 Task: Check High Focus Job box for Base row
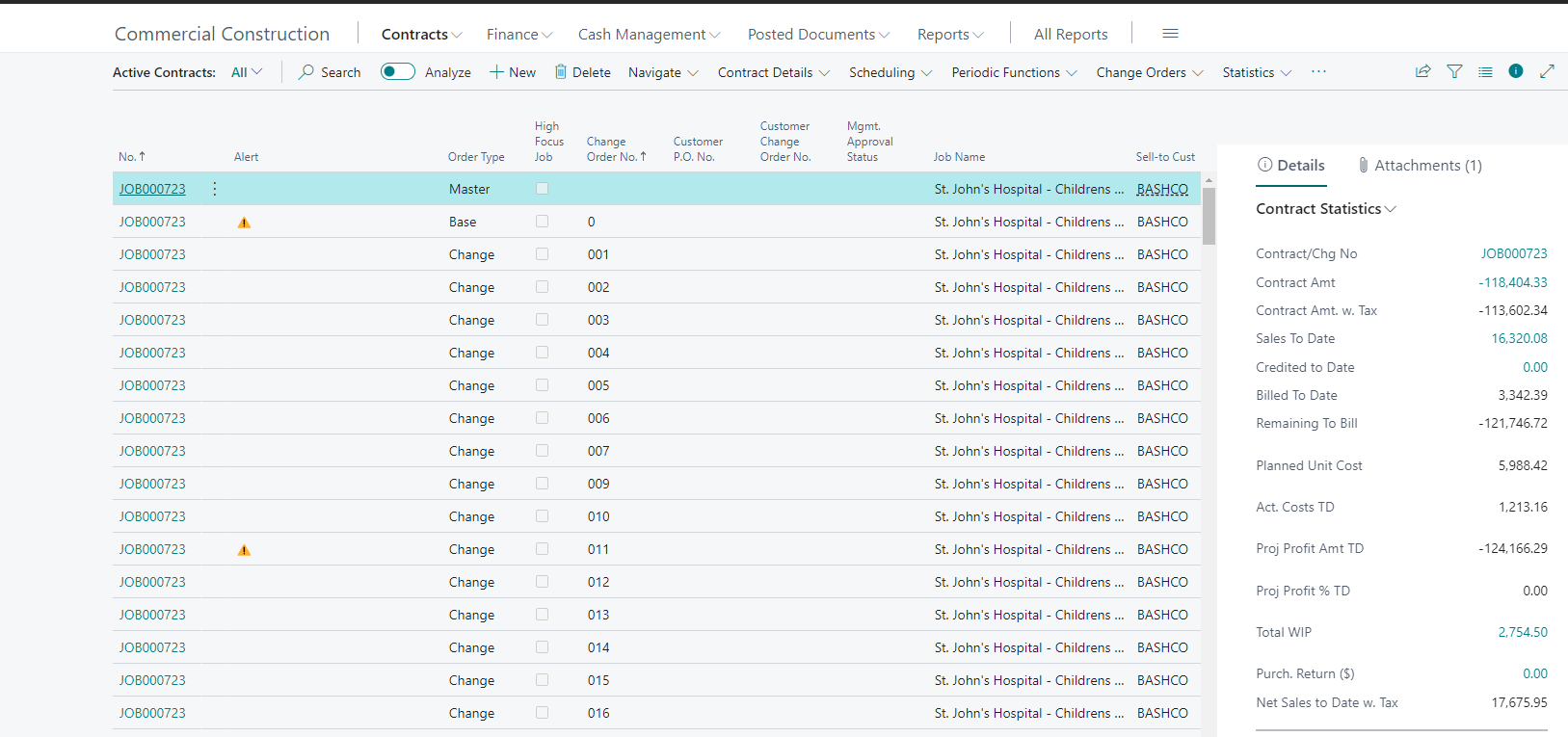pos(542,222)
